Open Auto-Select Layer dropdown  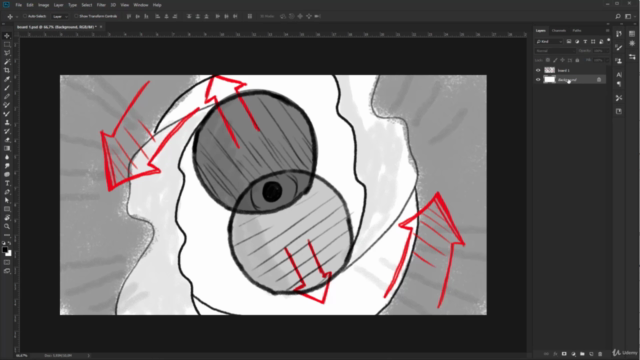[60, 16]
